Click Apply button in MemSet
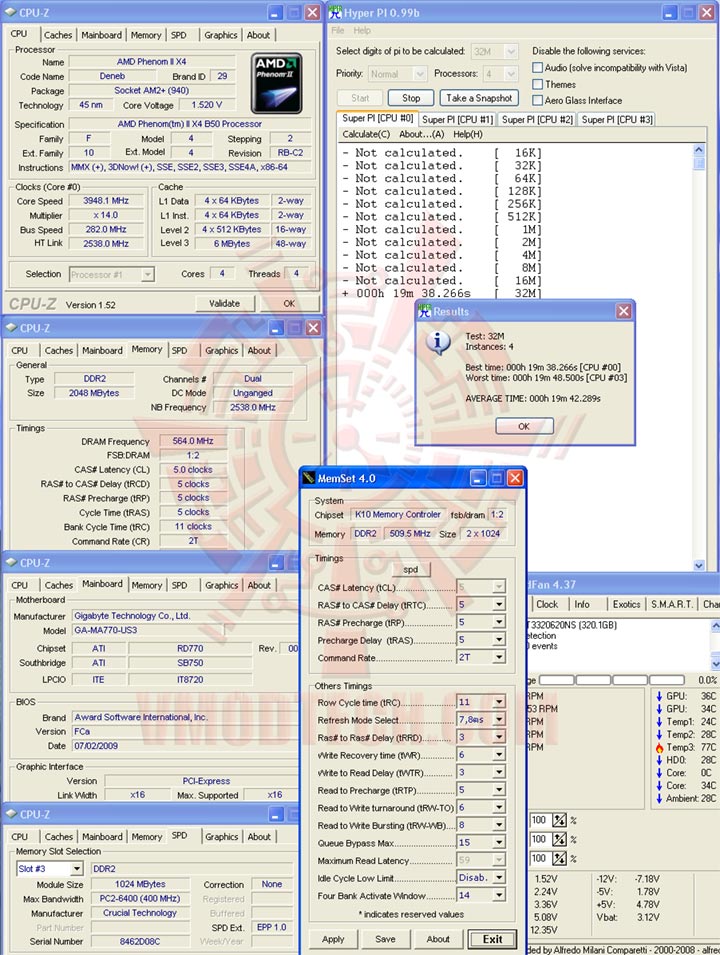The height and width of the screenshot is (955, 720). click(x=333, y=939)
